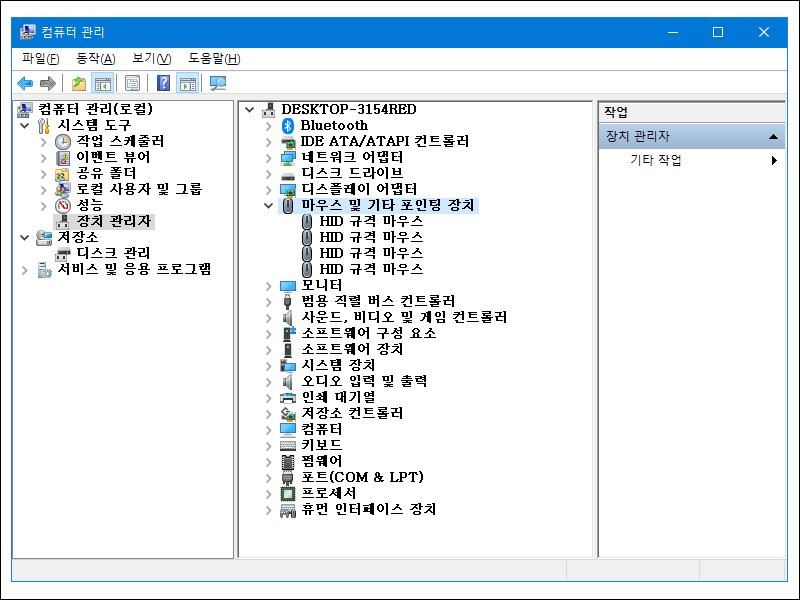The image size is (800, 600).
Task: Toggle the Show/Hide Action Pane icon
Action: 188,83
